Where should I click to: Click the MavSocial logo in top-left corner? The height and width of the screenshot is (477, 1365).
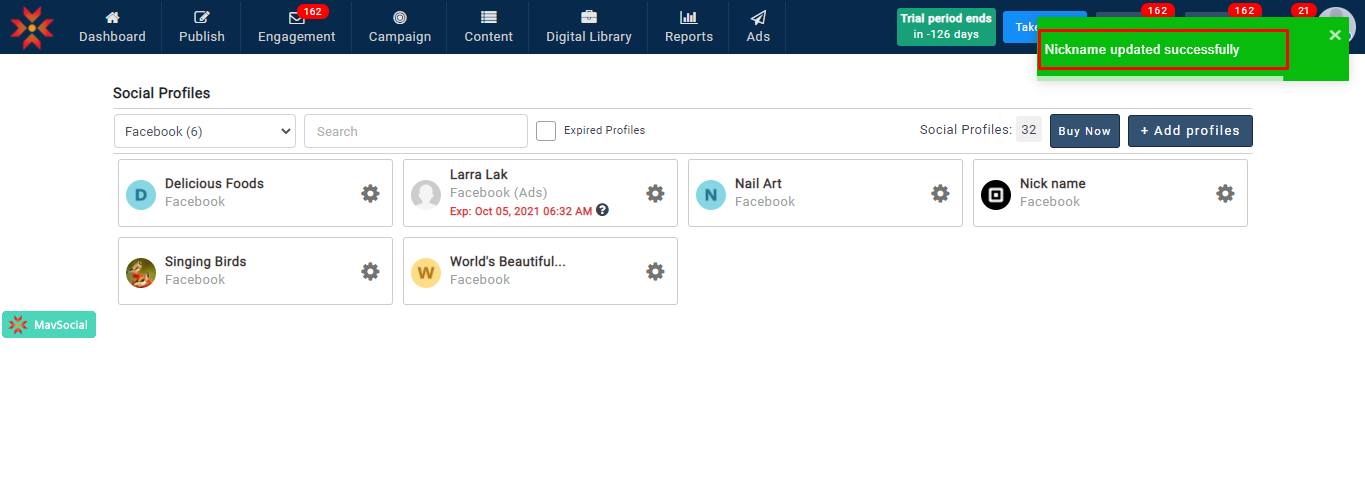pyautogui.click(x=32, y=27)
